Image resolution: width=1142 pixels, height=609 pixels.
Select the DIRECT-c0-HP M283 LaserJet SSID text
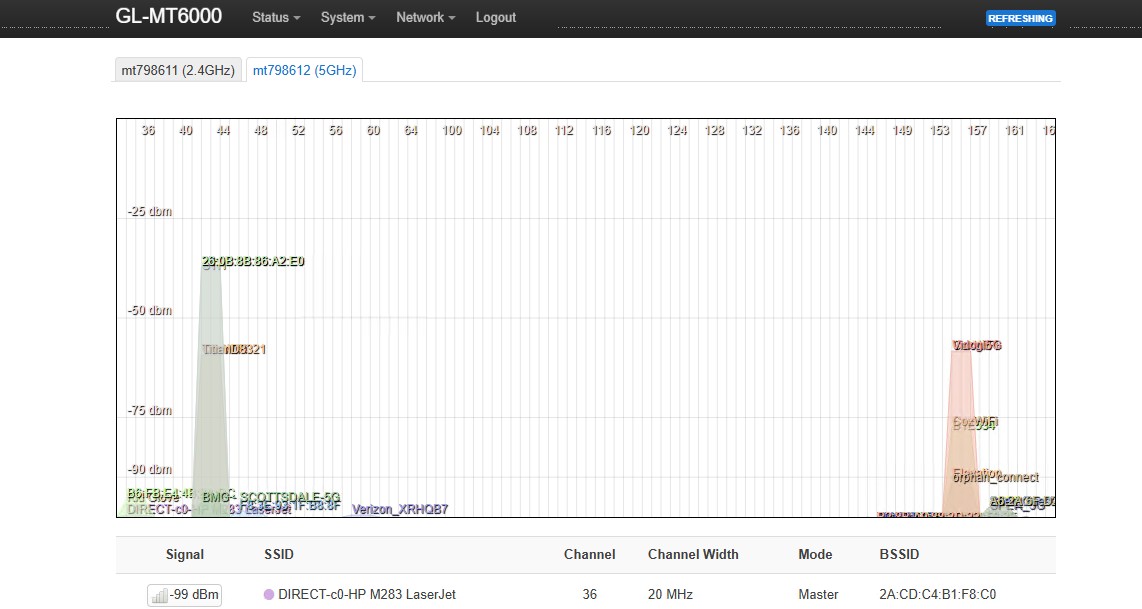367,594
